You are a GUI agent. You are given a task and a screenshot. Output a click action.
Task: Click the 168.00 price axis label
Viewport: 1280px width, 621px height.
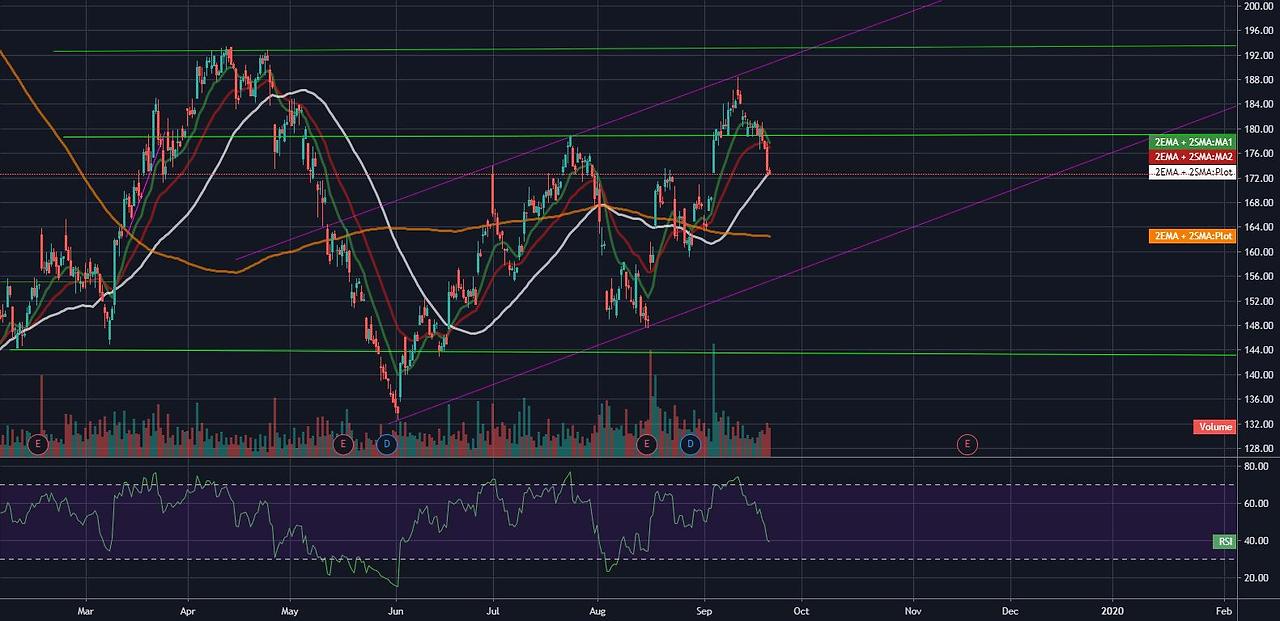point(1257,203)
